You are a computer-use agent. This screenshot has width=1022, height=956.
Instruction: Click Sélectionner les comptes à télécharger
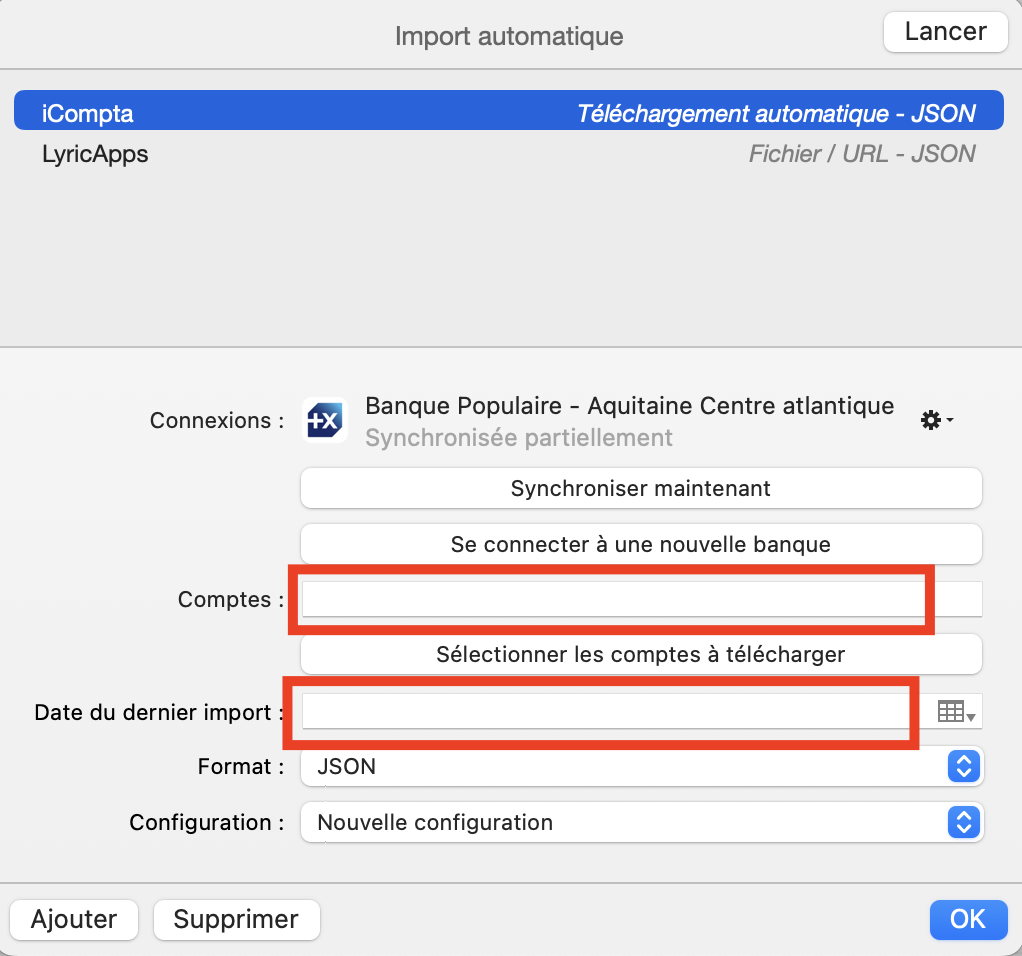pyautogui.click(x=641, y=654)
